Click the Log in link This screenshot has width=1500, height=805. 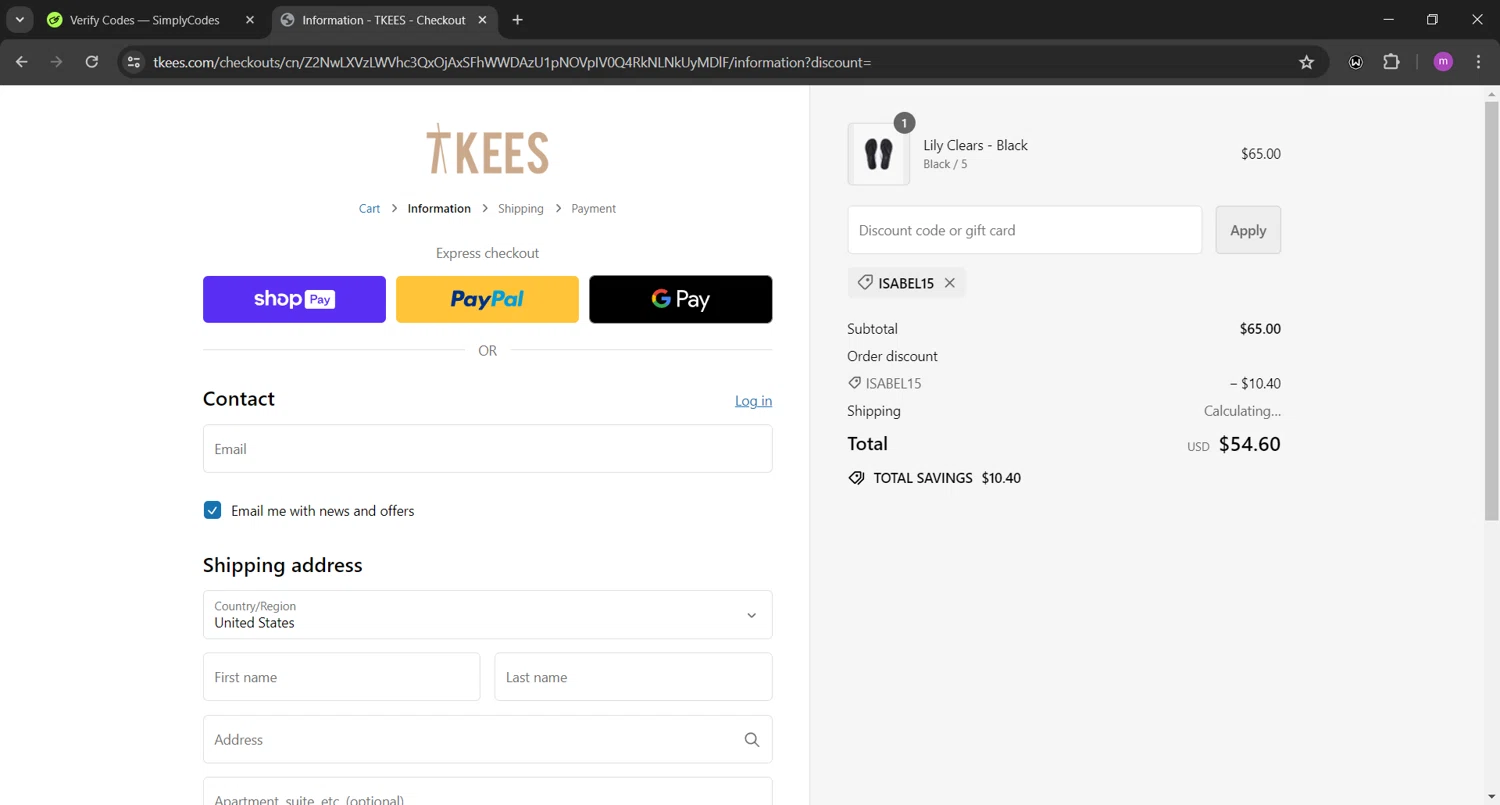[x=753, y=401]
